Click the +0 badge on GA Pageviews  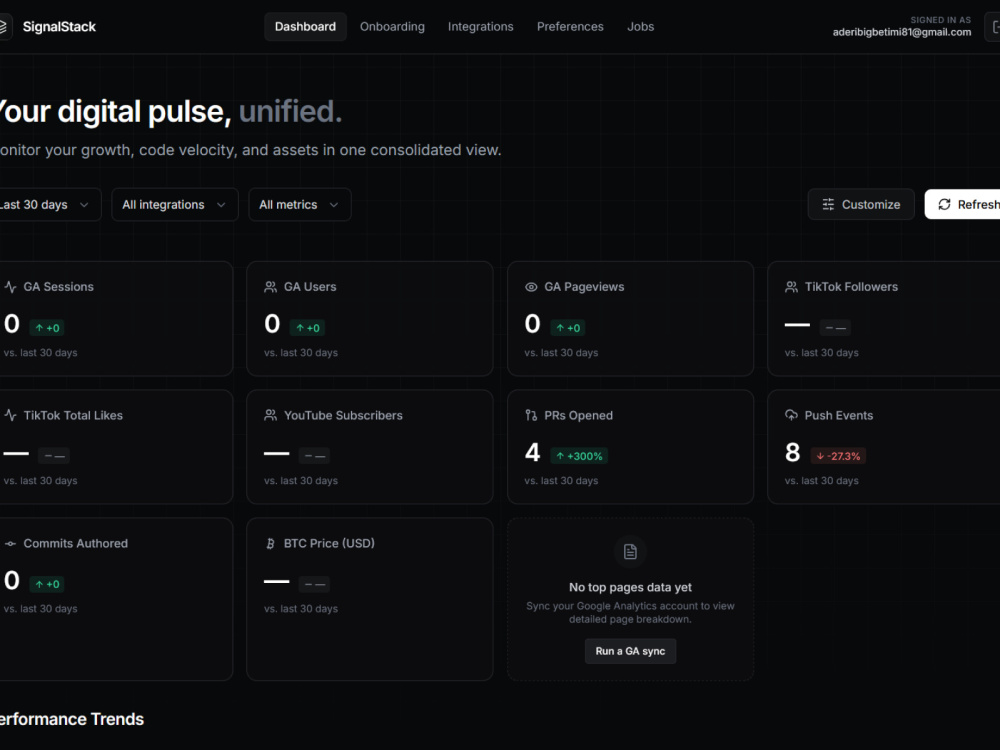point(568,328)
